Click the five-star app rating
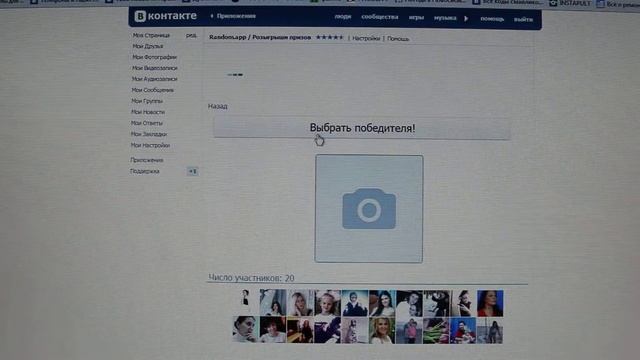 point(330,38)
